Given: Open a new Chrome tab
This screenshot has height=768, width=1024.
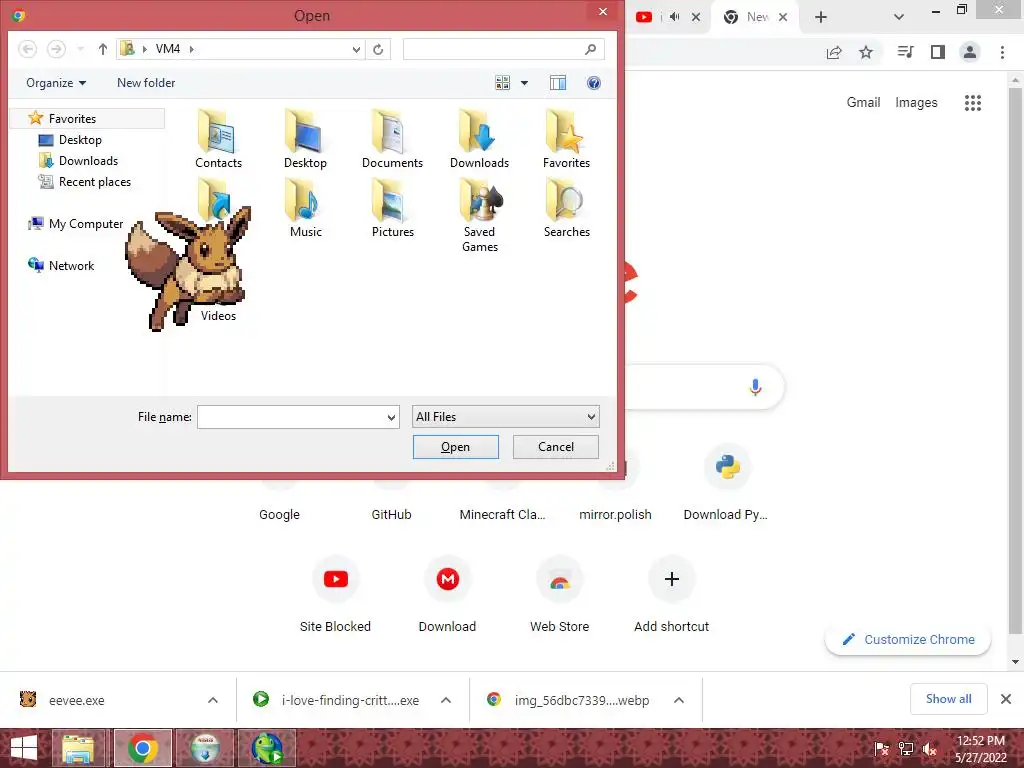Looking at the screenshot, I should 821,17.
